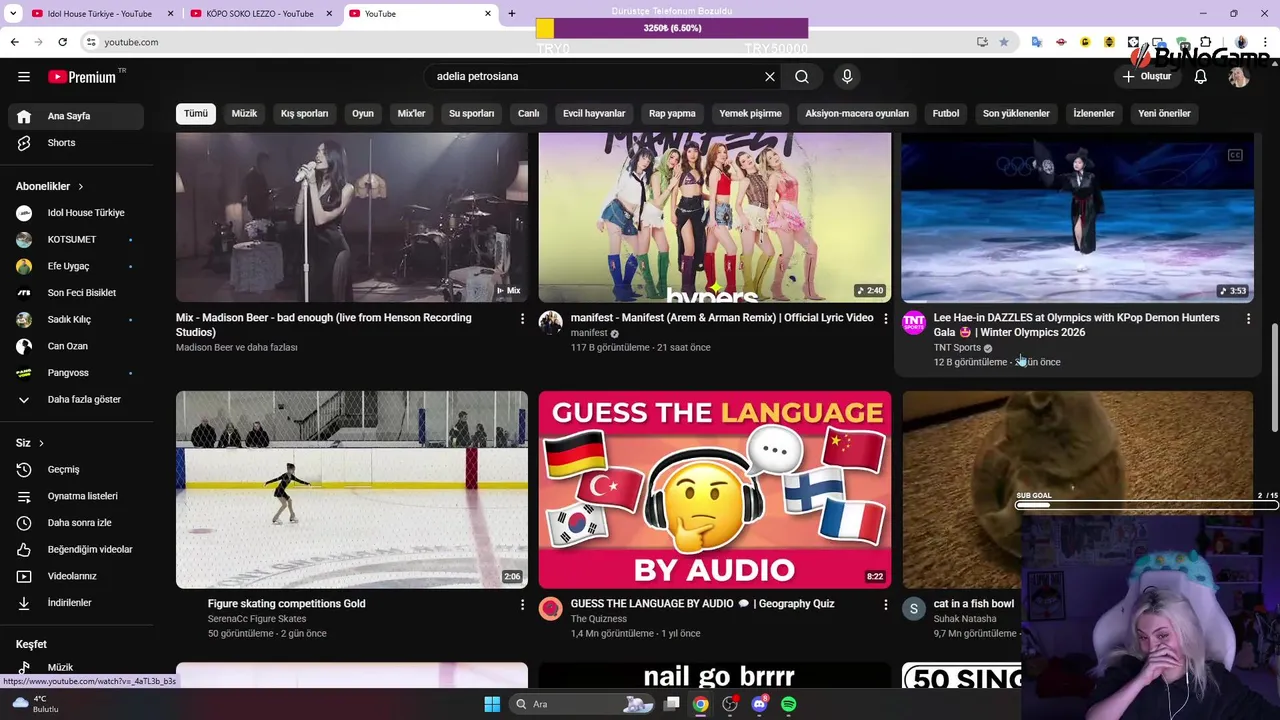Viewport: 1280px width, 720px height.
Task: Open Discord from the taskbar
Action: pos(759,704)
